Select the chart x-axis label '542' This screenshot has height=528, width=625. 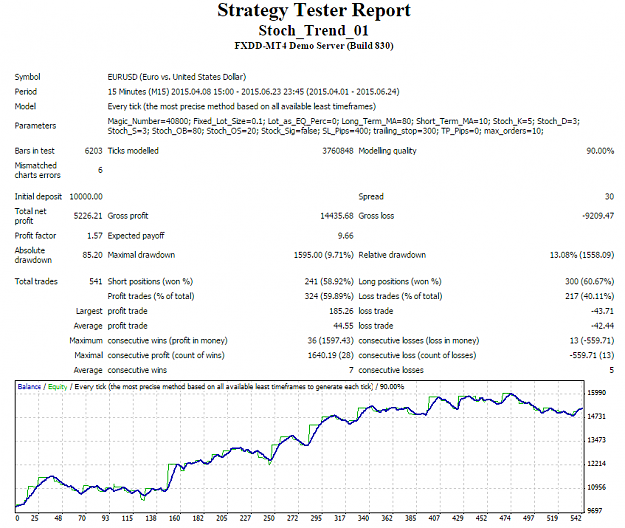(x=576, y=518)
